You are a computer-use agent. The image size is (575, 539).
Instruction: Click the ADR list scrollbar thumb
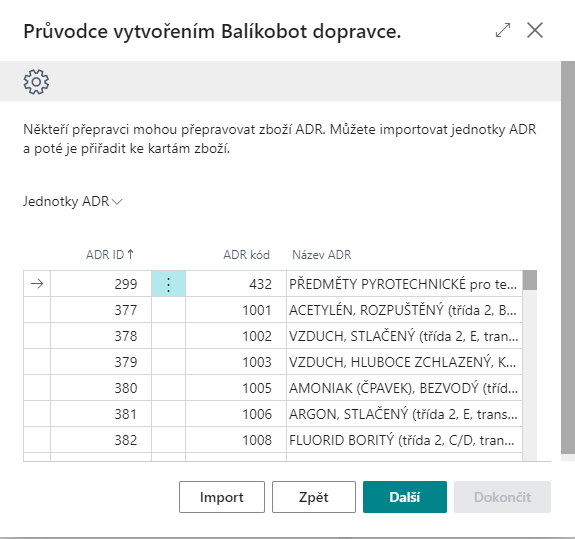pos(530,280)
